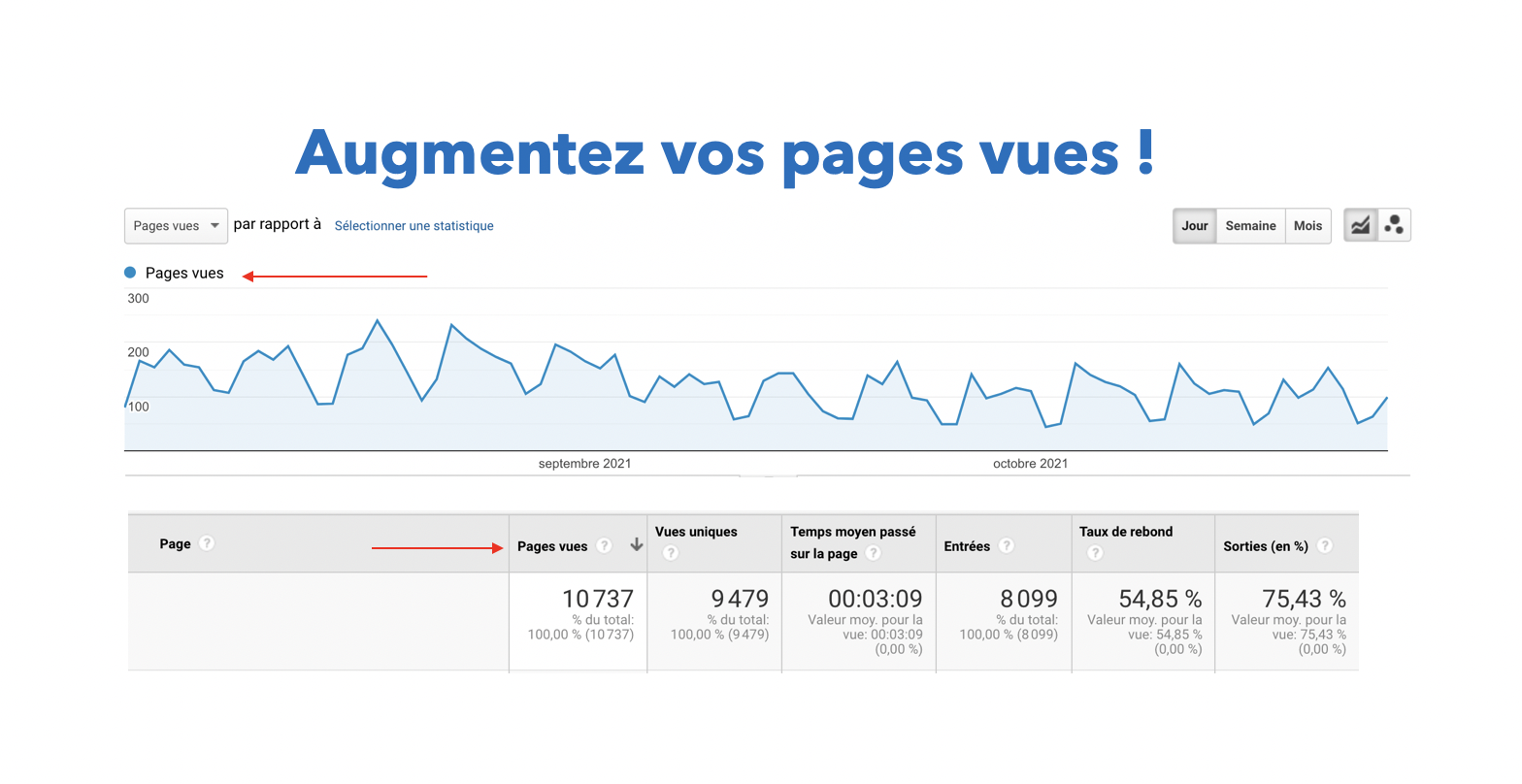Click the septembre 2021 axis label

click(x=584, y=464)
